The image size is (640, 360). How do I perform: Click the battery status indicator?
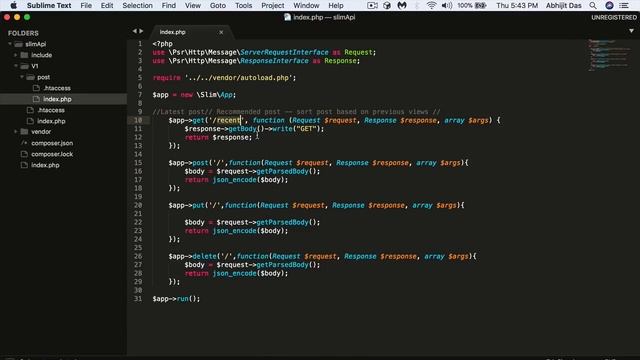pos(472,5)
